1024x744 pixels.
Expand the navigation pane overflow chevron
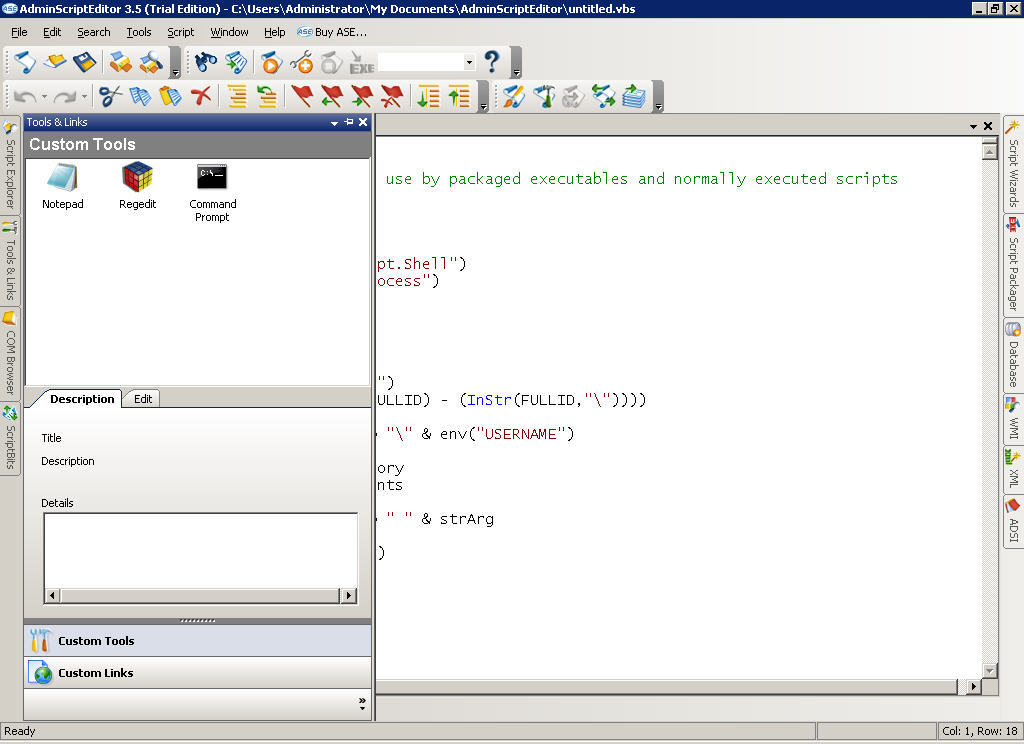(362, 704)
